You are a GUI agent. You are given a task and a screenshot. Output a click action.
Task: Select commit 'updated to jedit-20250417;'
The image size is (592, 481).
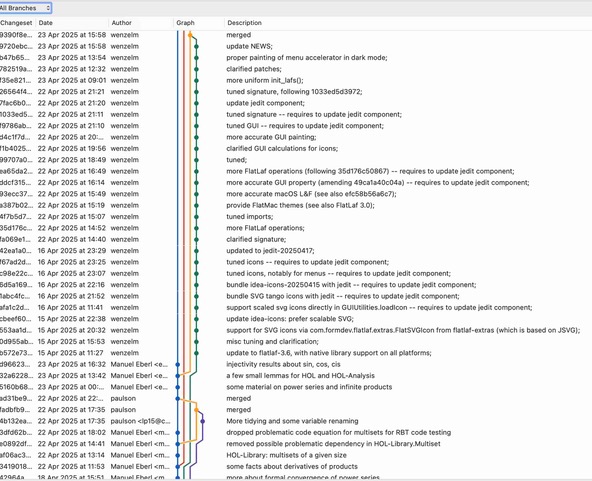pyautogui.click(x=296, y=251)
